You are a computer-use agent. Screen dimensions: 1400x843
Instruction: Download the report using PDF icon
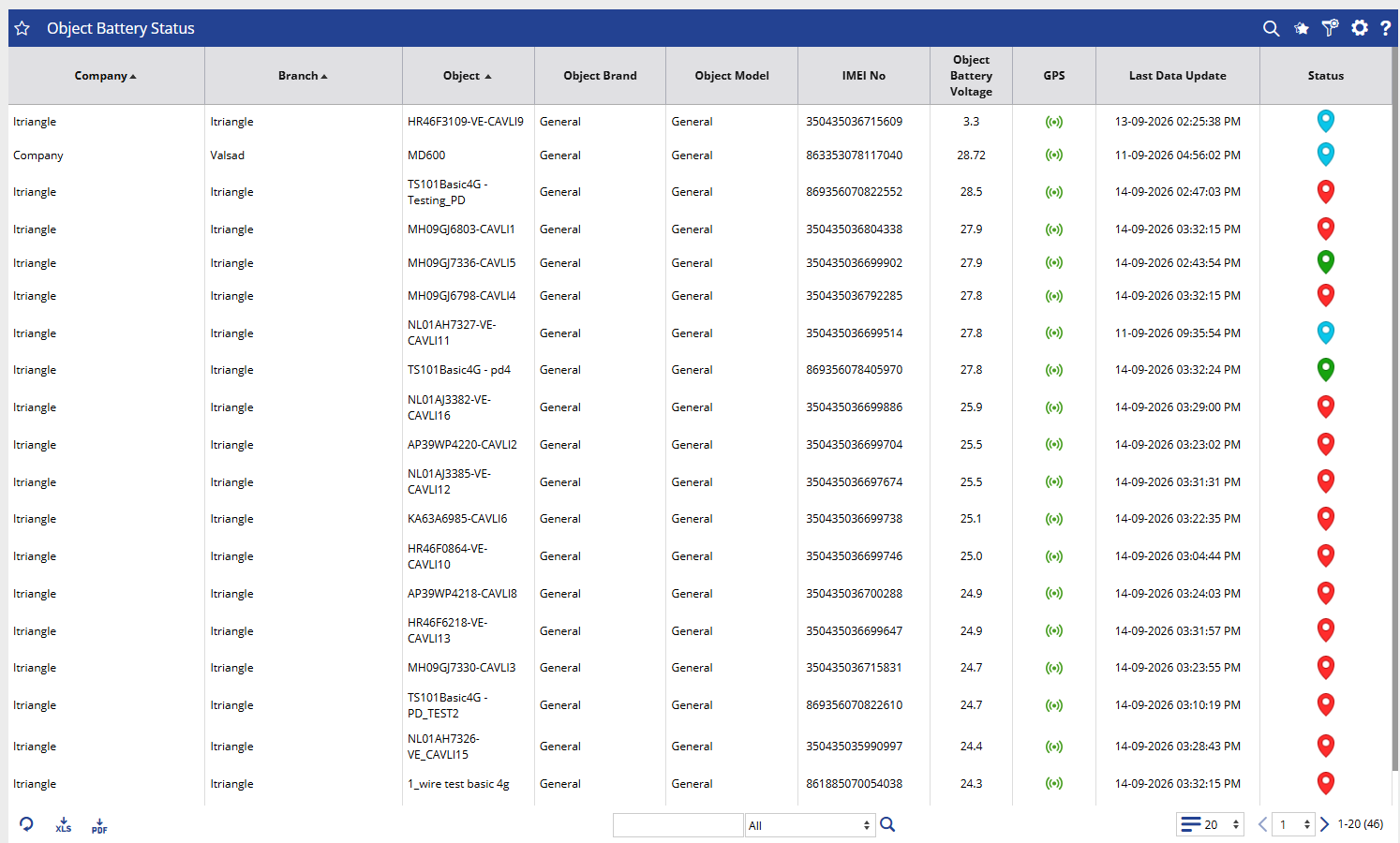pos(99,825)
